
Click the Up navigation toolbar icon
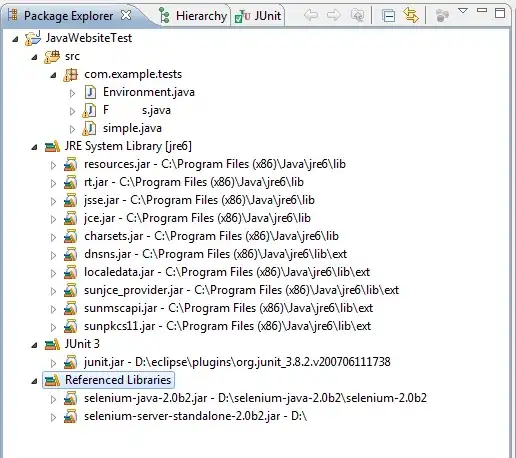357,15
